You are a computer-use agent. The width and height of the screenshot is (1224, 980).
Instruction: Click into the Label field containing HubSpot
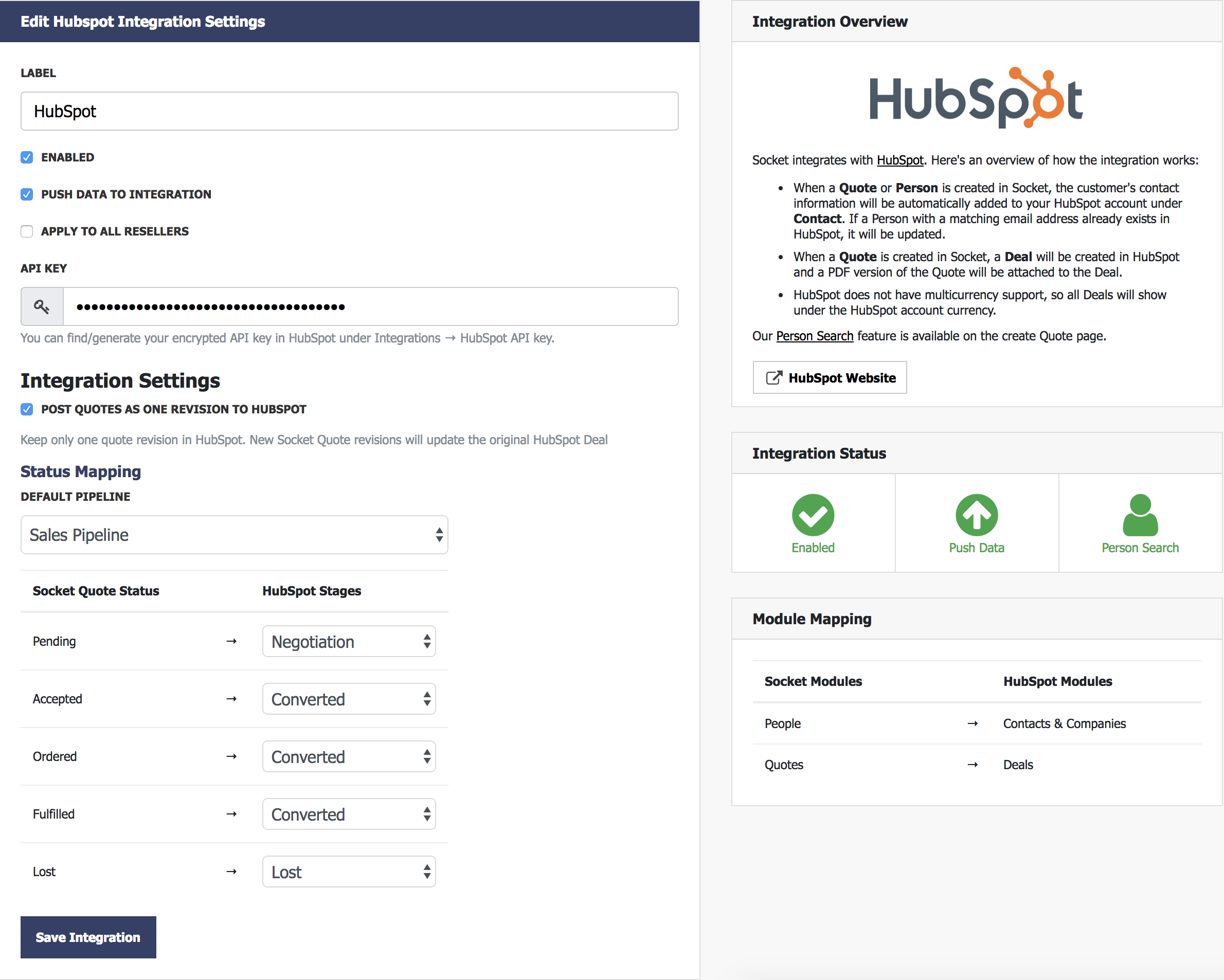click(x=350, y=111)
